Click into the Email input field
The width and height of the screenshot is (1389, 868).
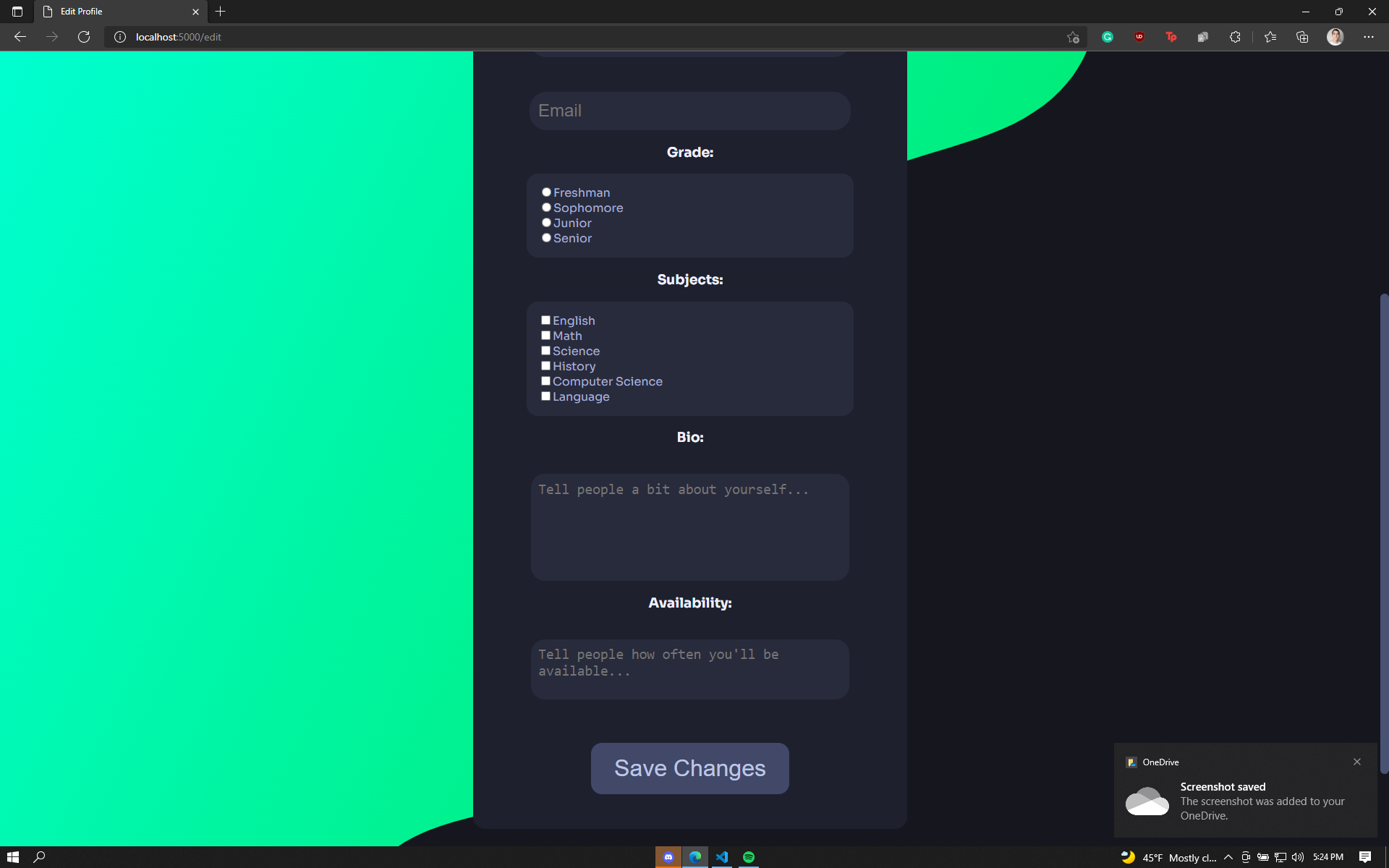point(689,111)
